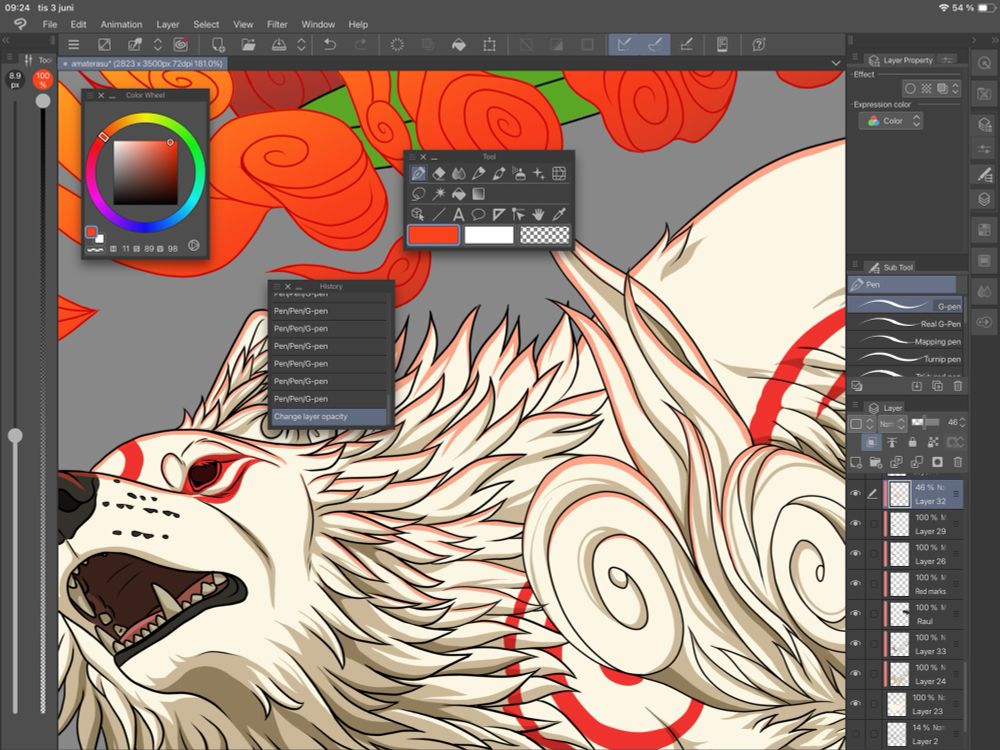Toggle Lock Layer padlock icon

(912, 442)
